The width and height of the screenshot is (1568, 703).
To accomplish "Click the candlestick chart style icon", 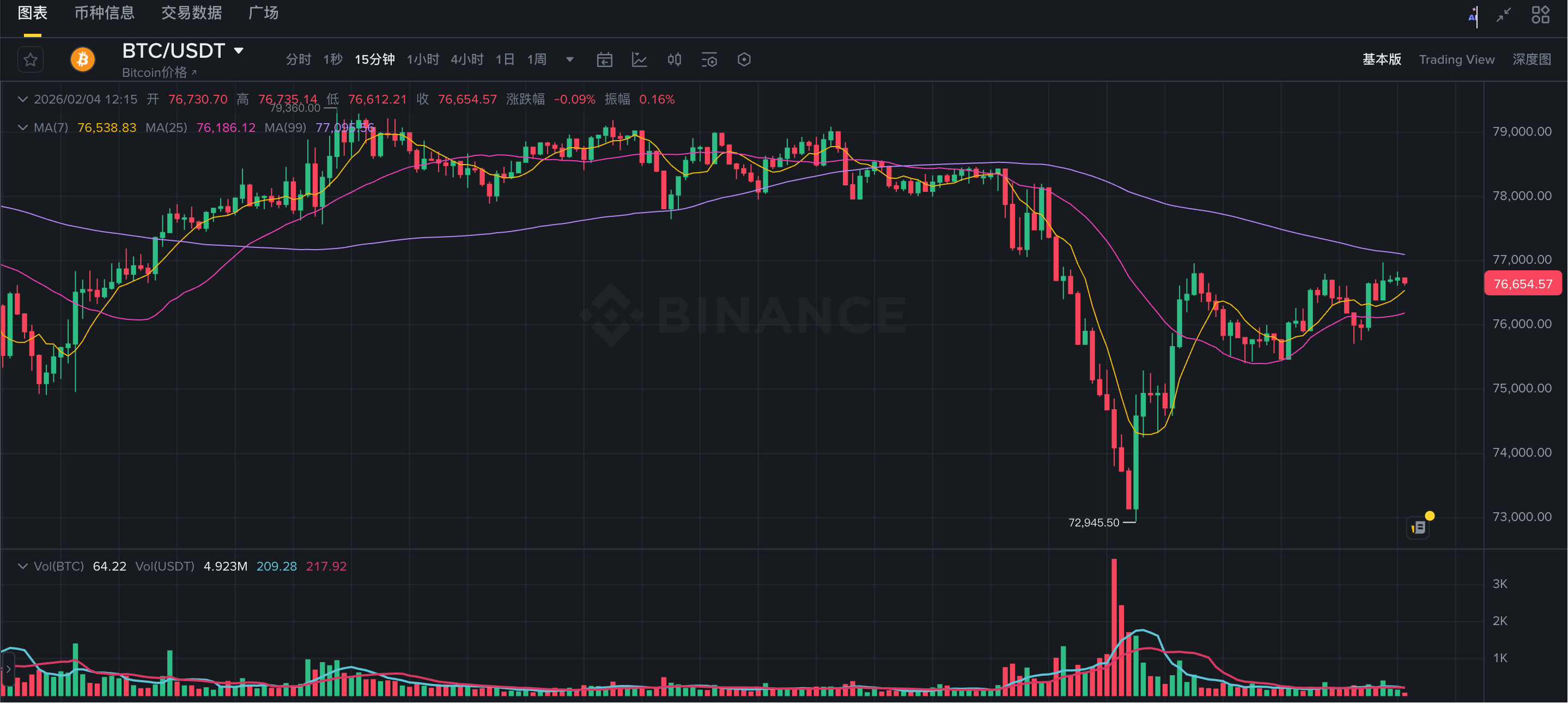I will coord(674,59).
